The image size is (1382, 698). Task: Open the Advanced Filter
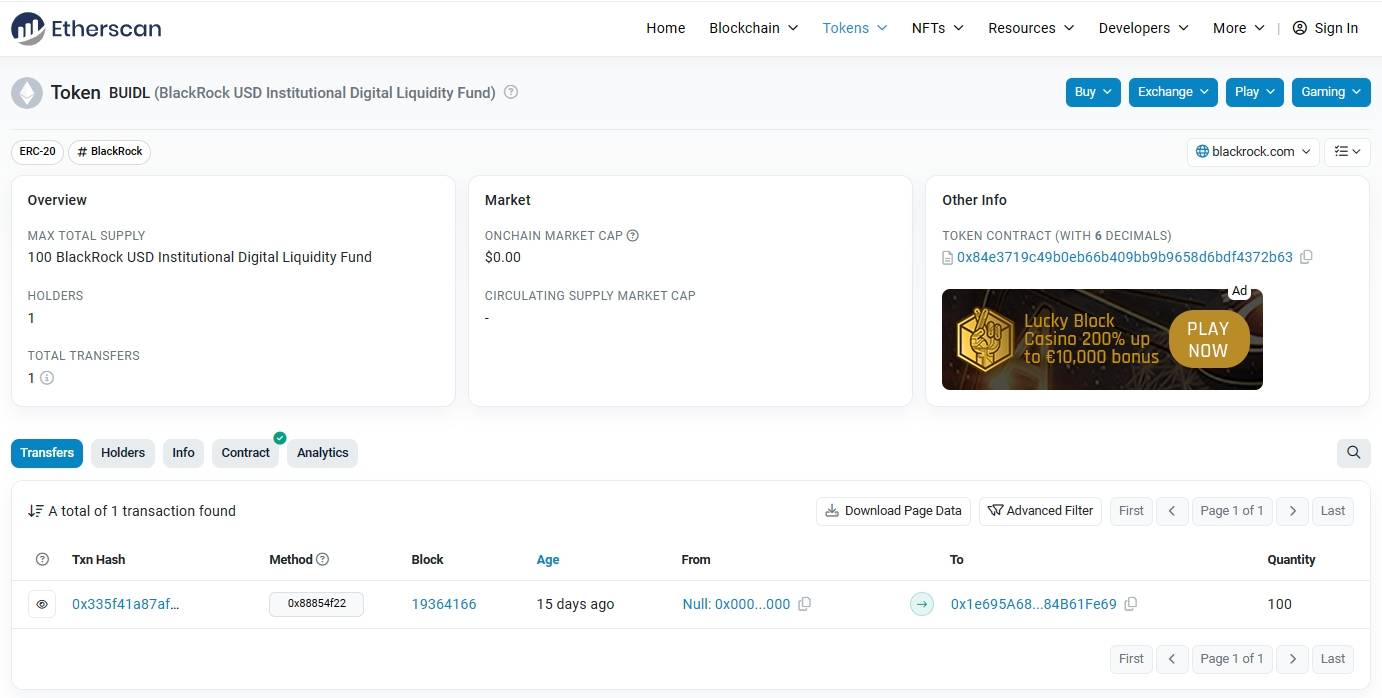pos(1040,511)
